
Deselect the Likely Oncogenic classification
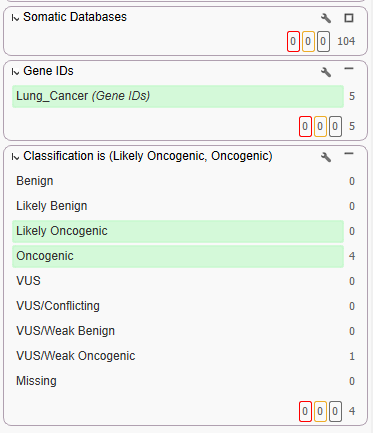(178, 231)
